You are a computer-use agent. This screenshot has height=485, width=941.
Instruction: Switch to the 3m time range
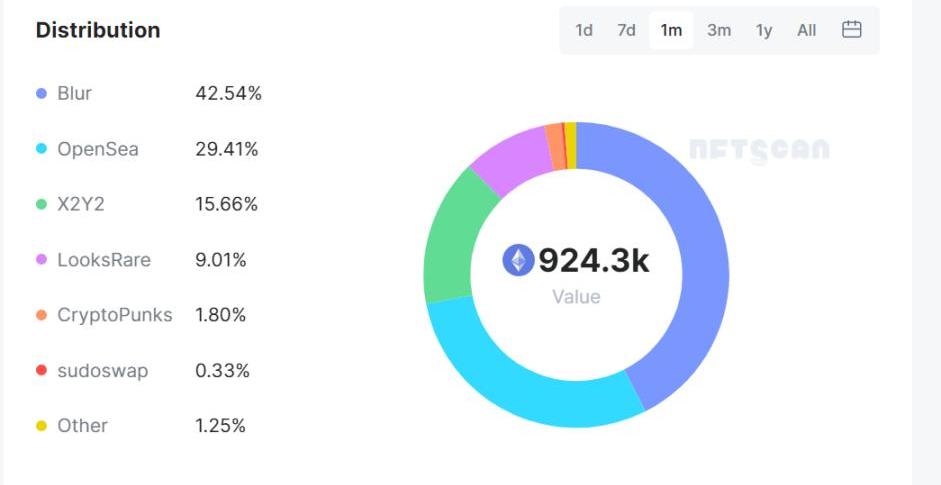point(719,30)
